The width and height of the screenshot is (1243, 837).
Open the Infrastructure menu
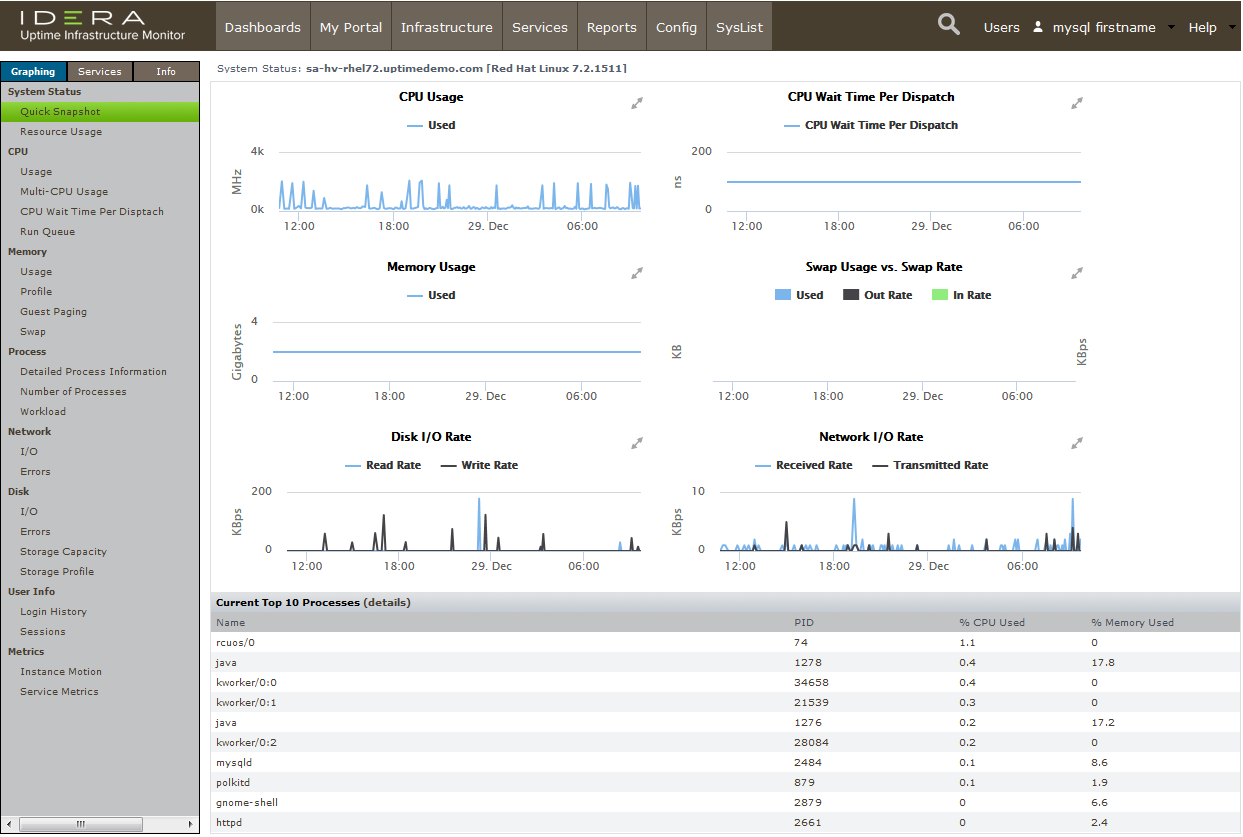click(x=446, y=27)
